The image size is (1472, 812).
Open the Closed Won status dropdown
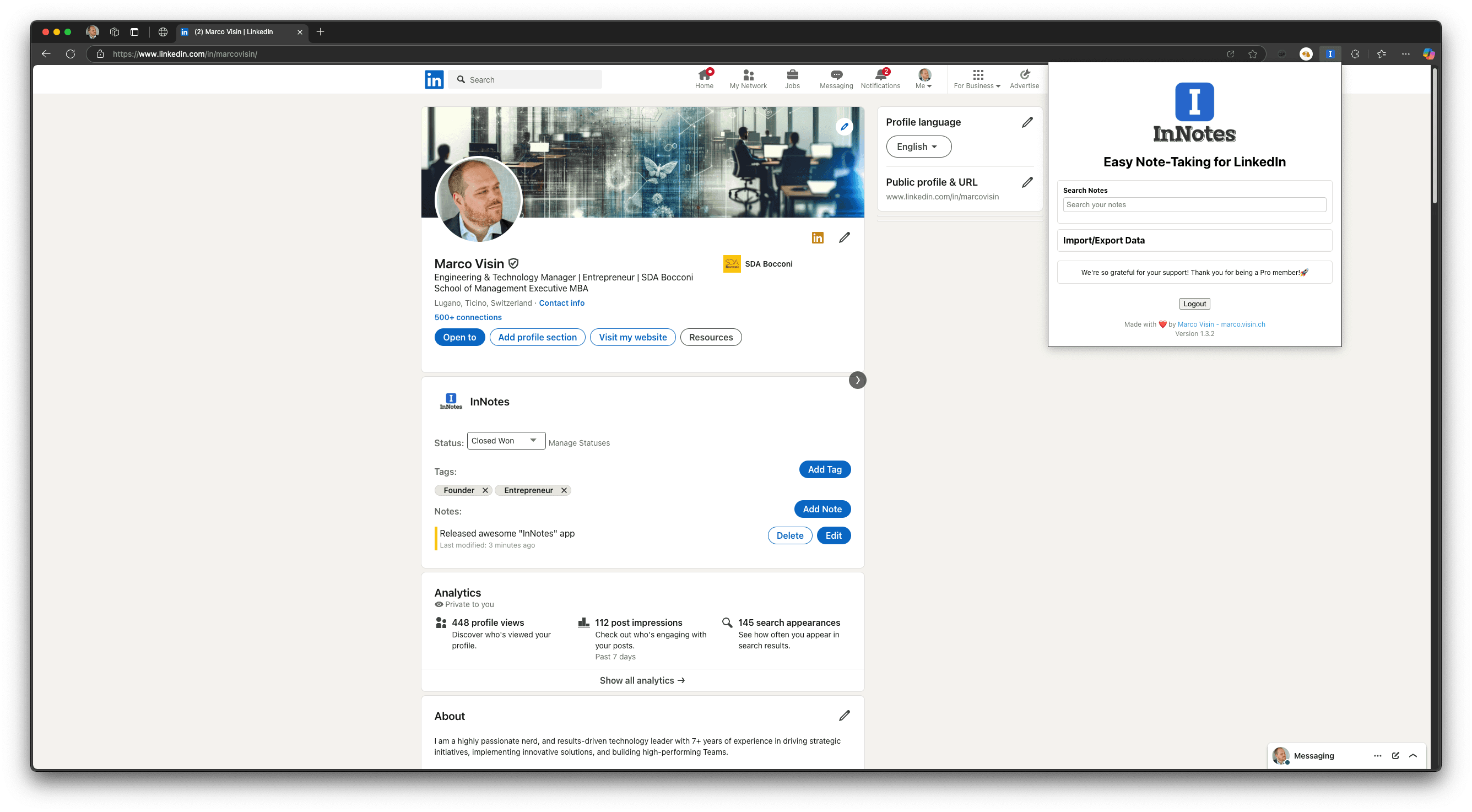tap(505, 440)
